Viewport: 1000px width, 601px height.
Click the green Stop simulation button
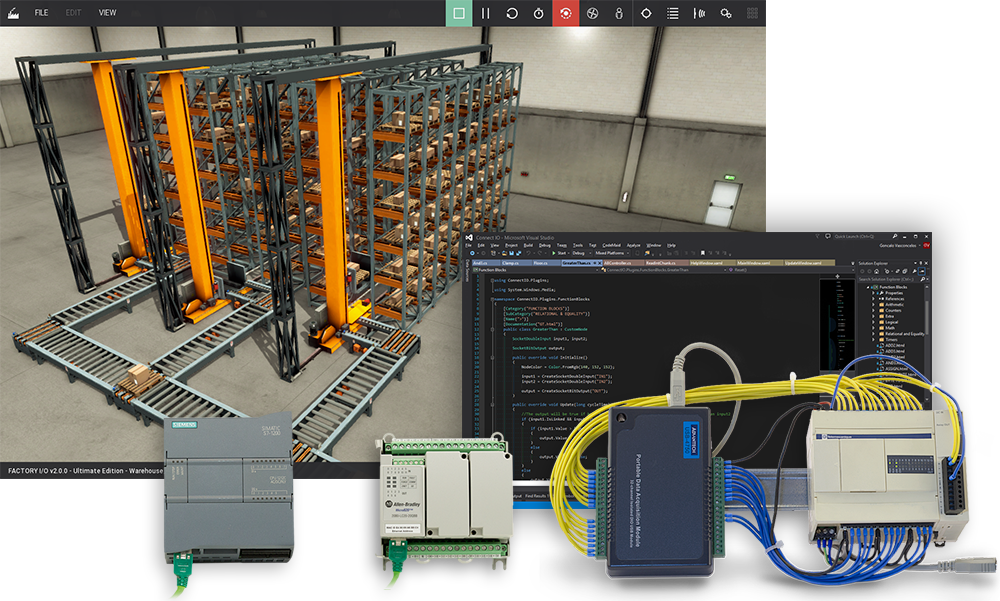coord(459,13)
